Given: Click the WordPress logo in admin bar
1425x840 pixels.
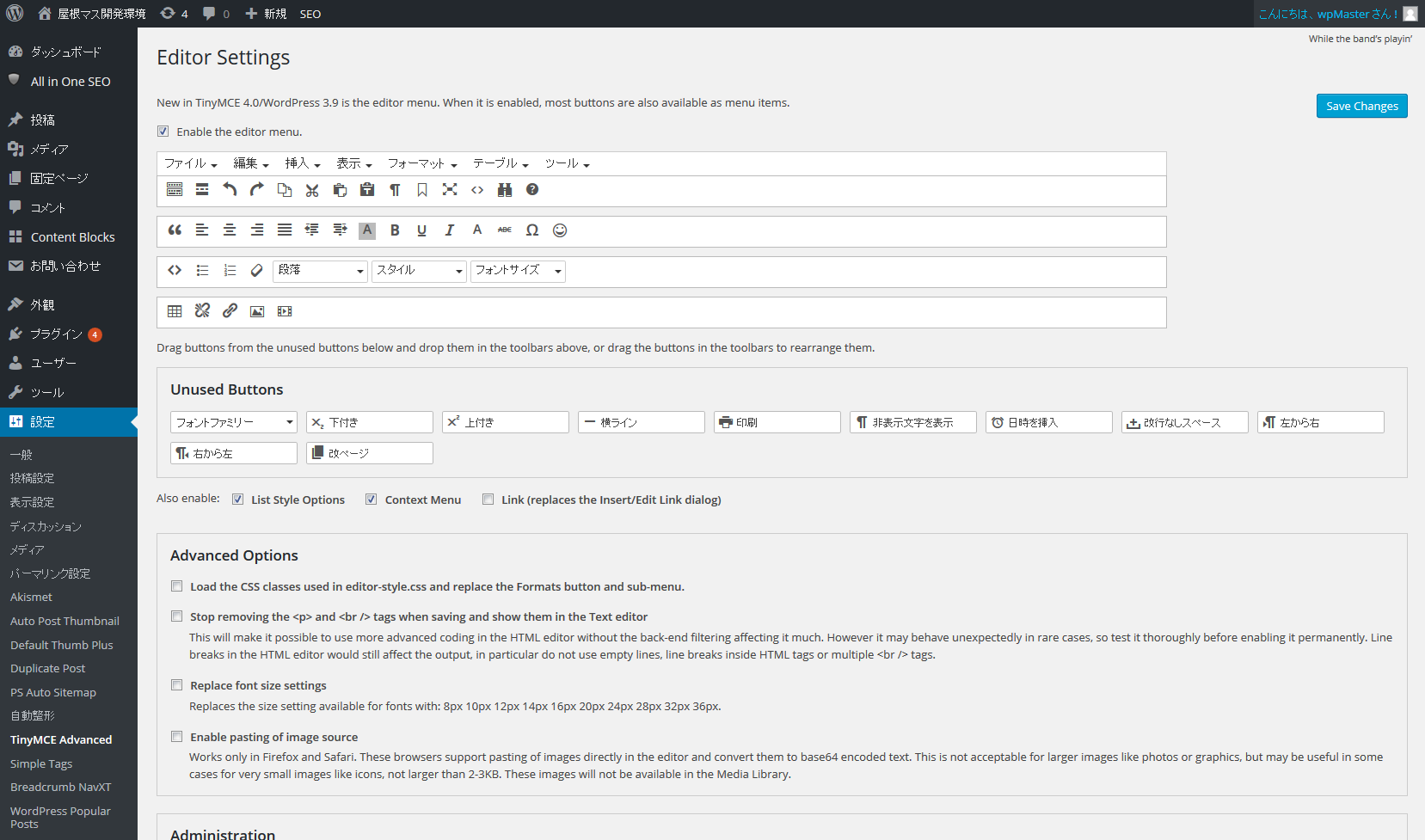Looking at the screenshot, I should pos(15,14).
